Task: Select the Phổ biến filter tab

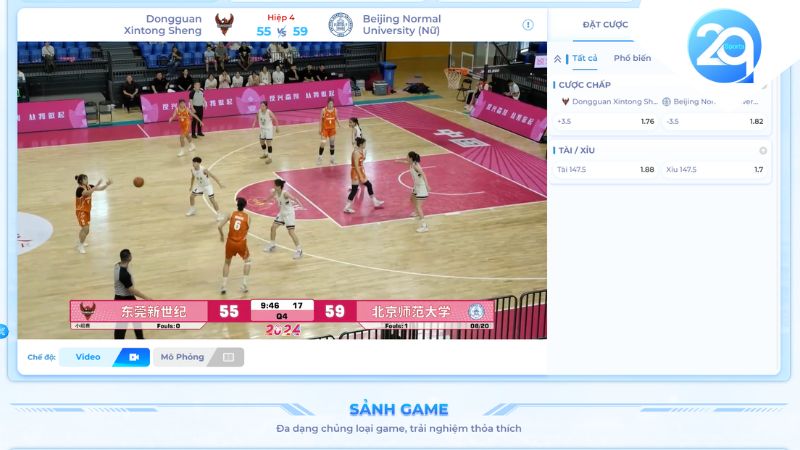Action: click(x=632, y=58)
